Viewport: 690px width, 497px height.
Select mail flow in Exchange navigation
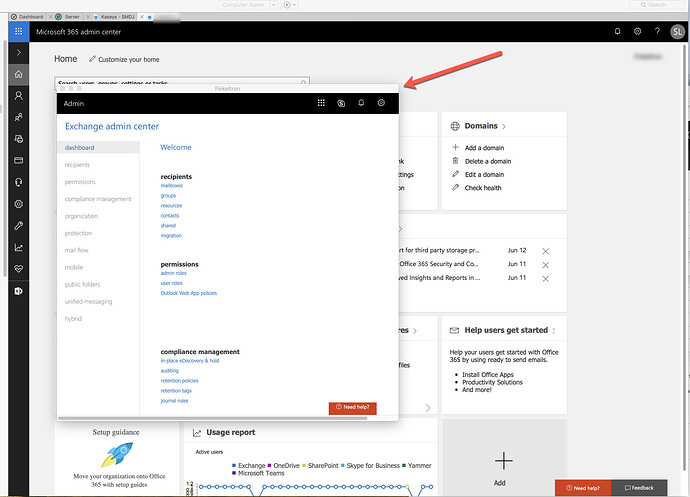click(76, 250)
